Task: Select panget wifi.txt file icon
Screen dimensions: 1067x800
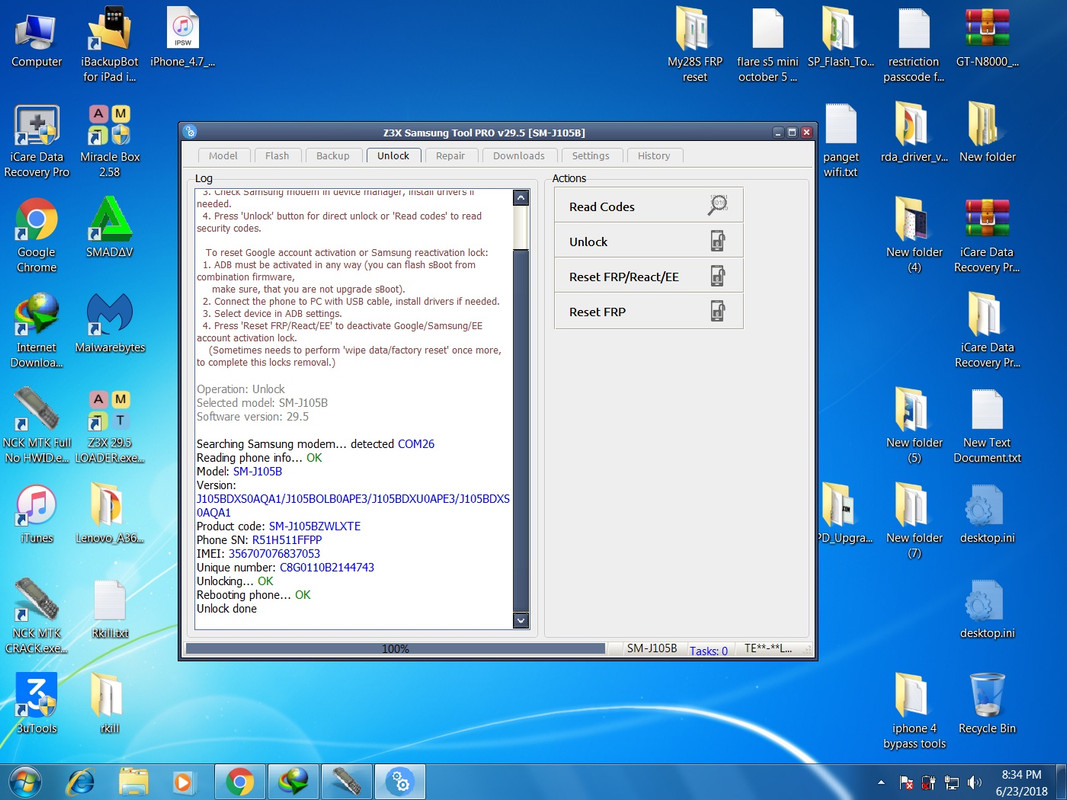Action: (x=840, y=141)
